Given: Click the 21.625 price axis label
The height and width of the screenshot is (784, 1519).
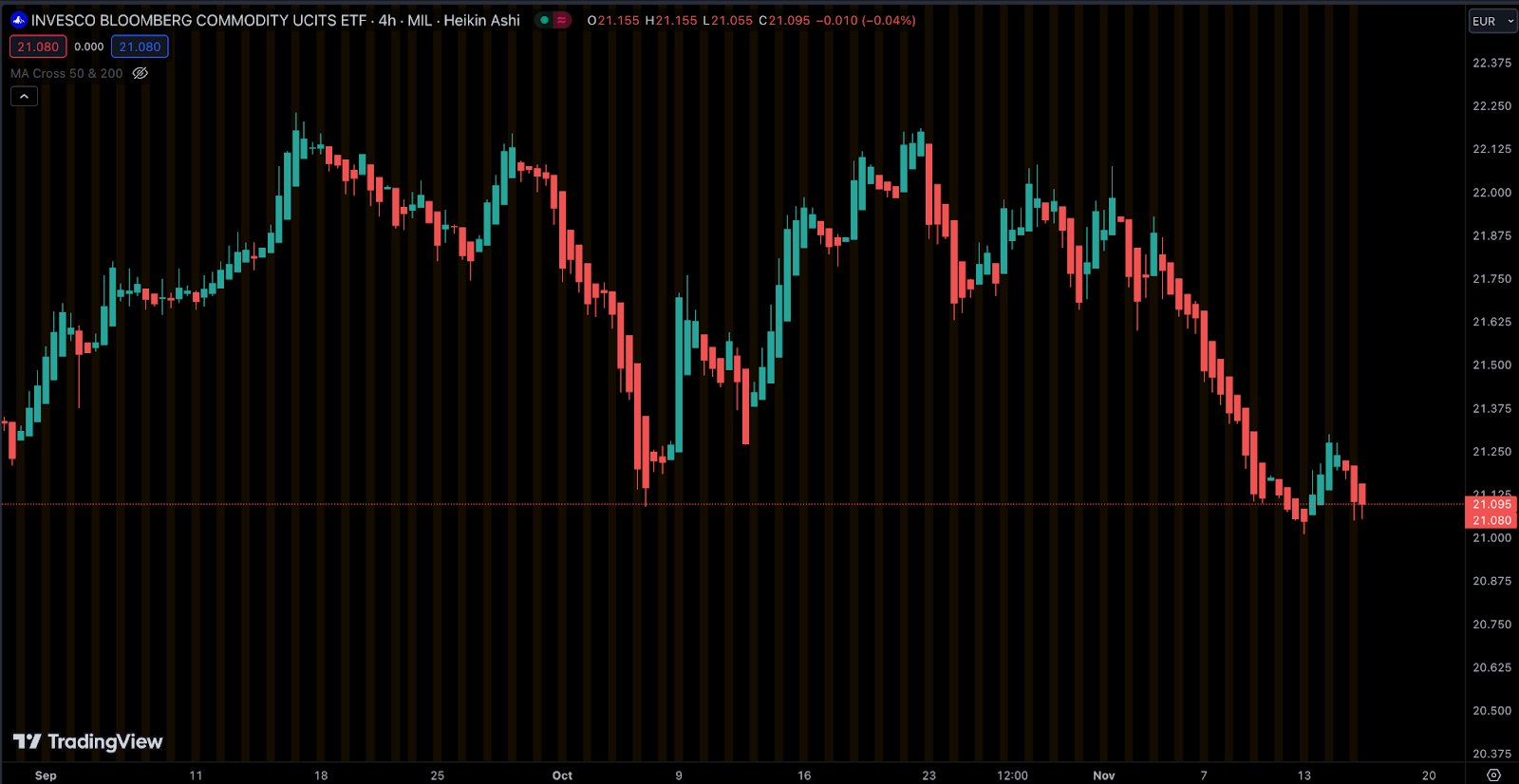Looking at the screenshot, I should point(1491,322).
